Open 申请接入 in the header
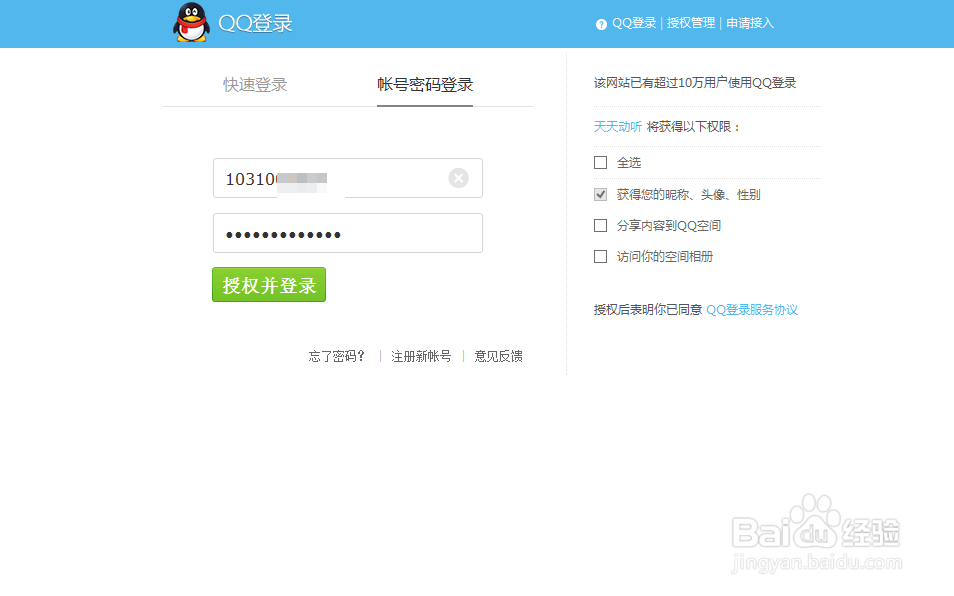This screenshot has height=596, width=954. [750, 23]
